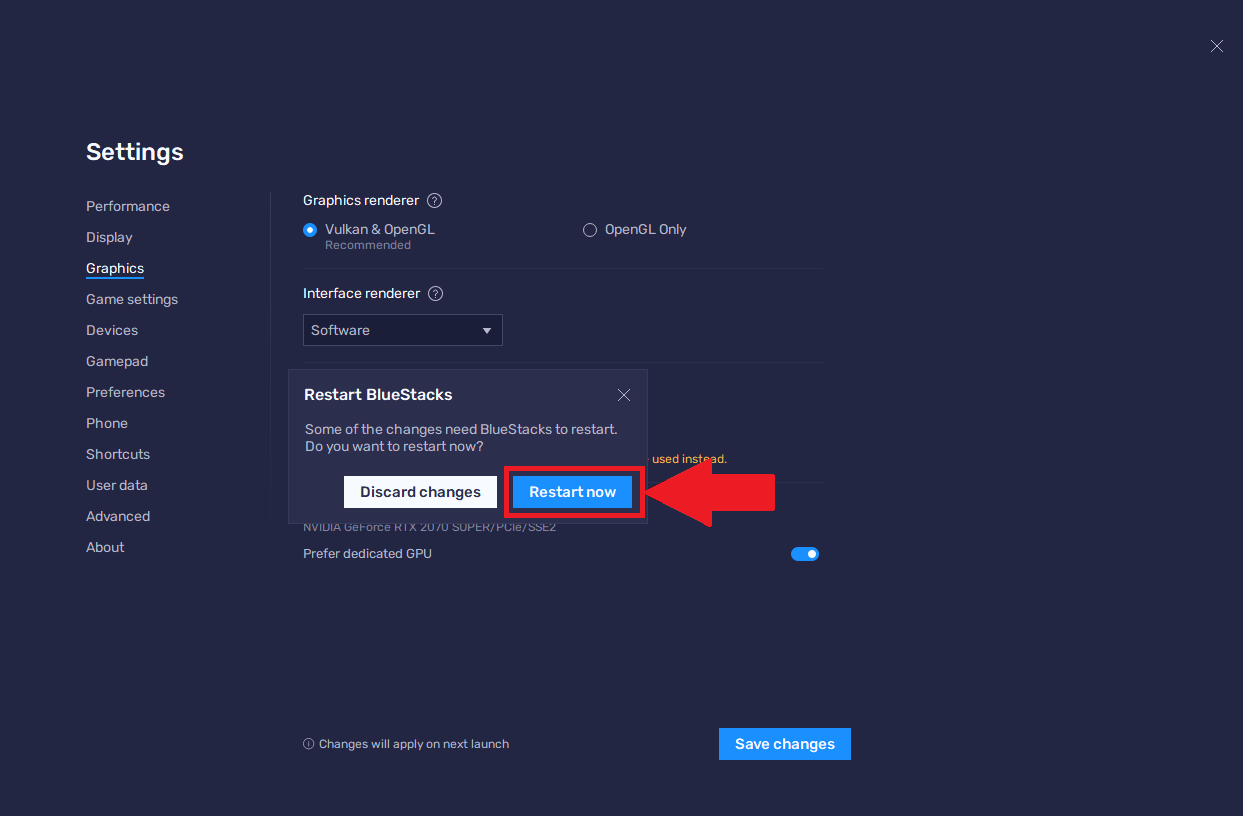Click the Settings heading

click(135, 152)
